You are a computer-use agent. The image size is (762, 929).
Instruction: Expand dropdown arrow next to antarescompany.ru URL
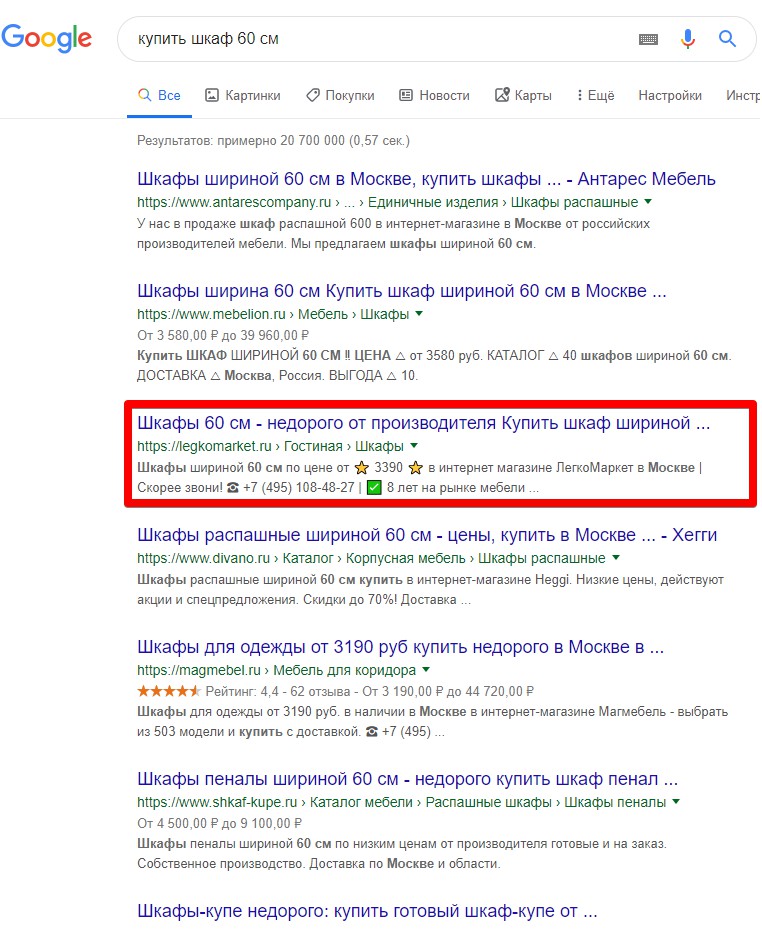(x=648, y=202)
